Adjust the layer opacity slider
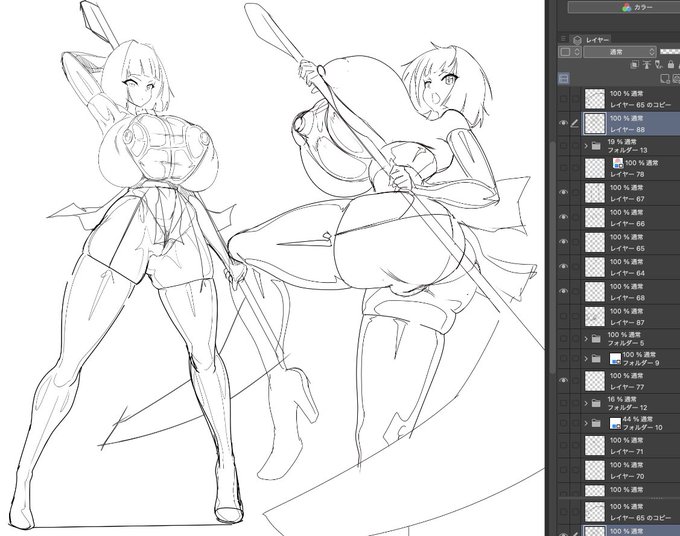The image size is (680, 536). [670, 52]
